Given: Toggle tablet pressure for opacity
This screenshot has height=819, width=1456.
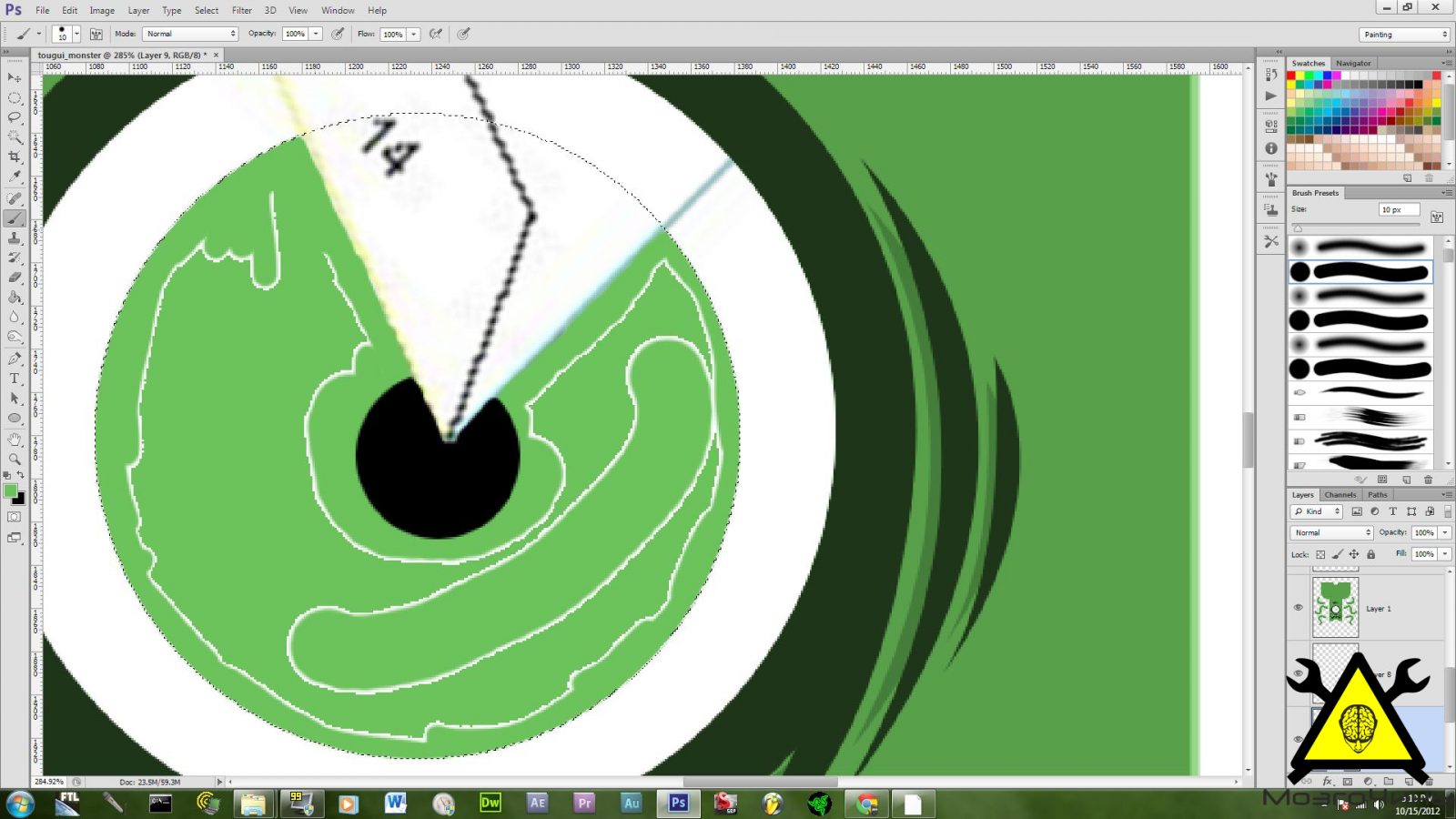Looking at the screenshot, I should tap(338, 34).
